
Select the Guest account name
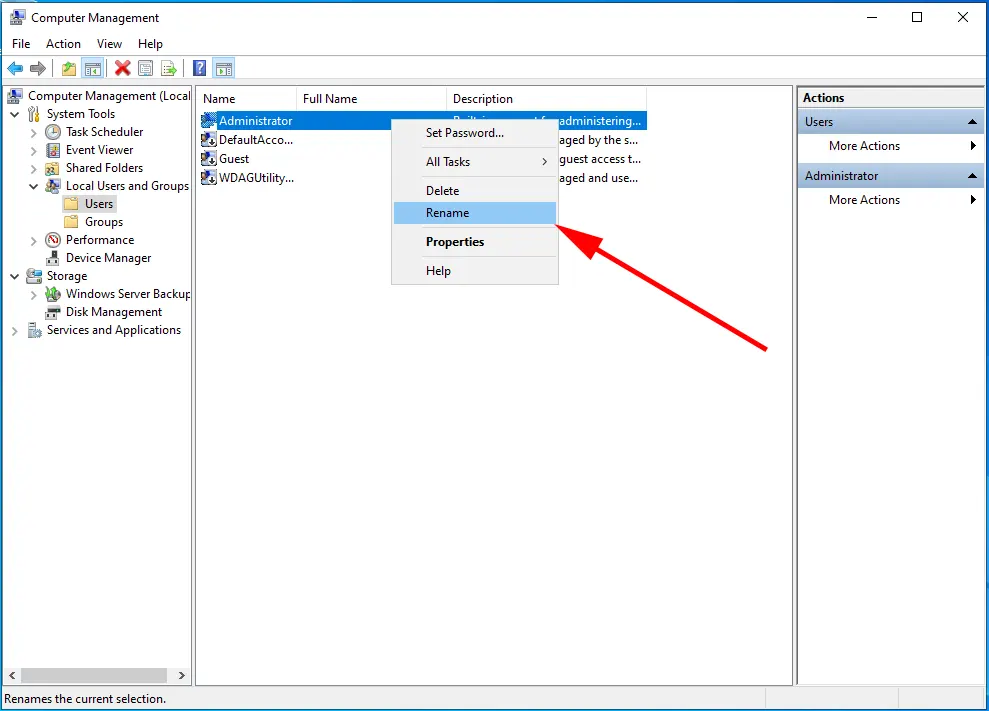(x=234, y=159)
